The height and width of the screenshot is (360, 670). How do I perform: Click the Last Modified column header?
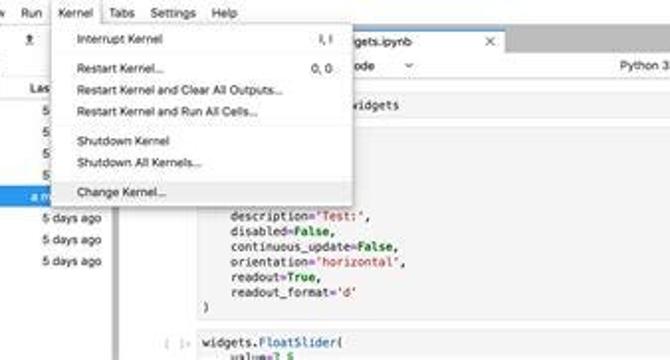click(x=39, y=88)
